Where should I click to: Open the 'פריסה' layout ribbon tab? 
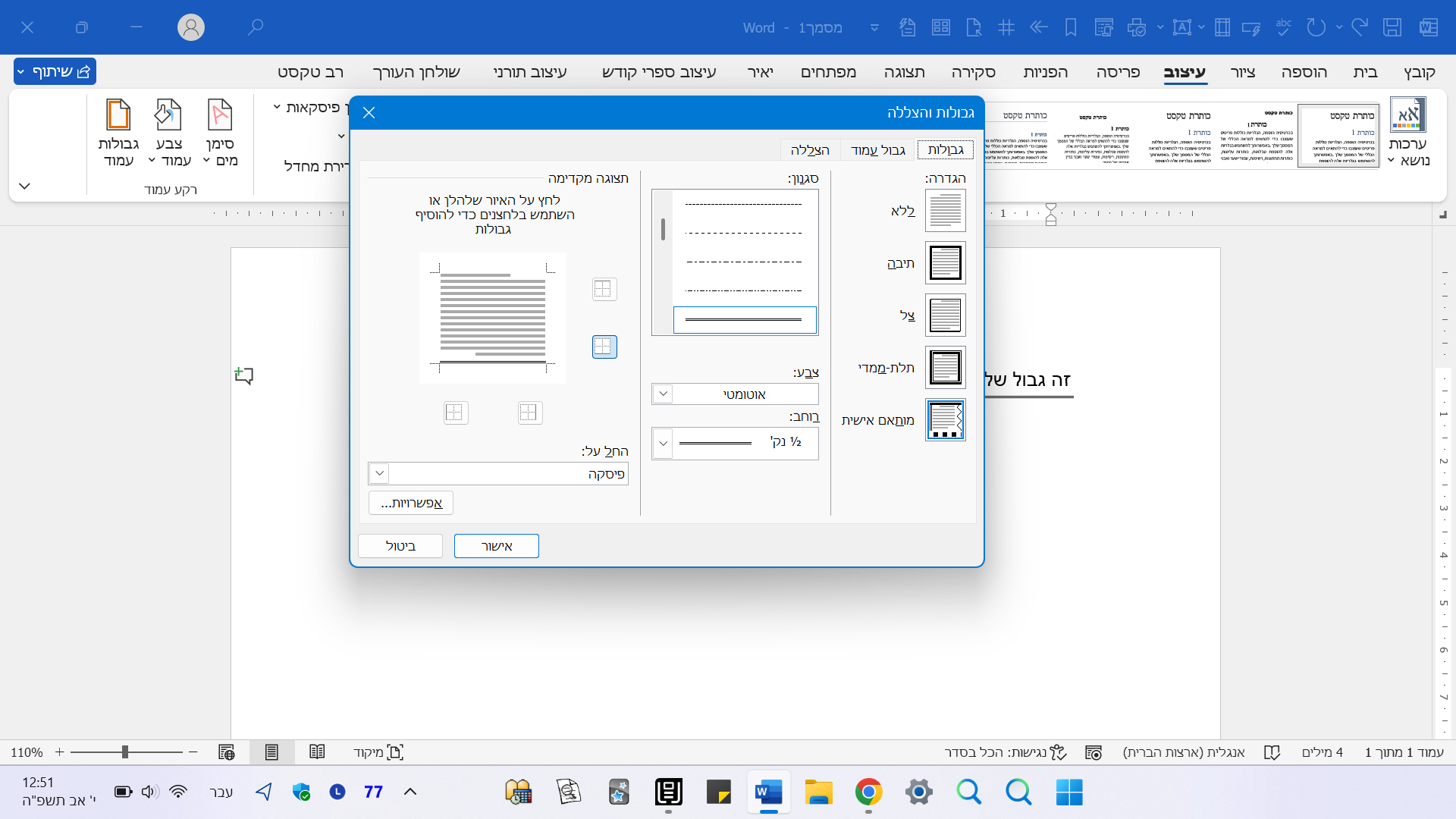coord(1118,72)
